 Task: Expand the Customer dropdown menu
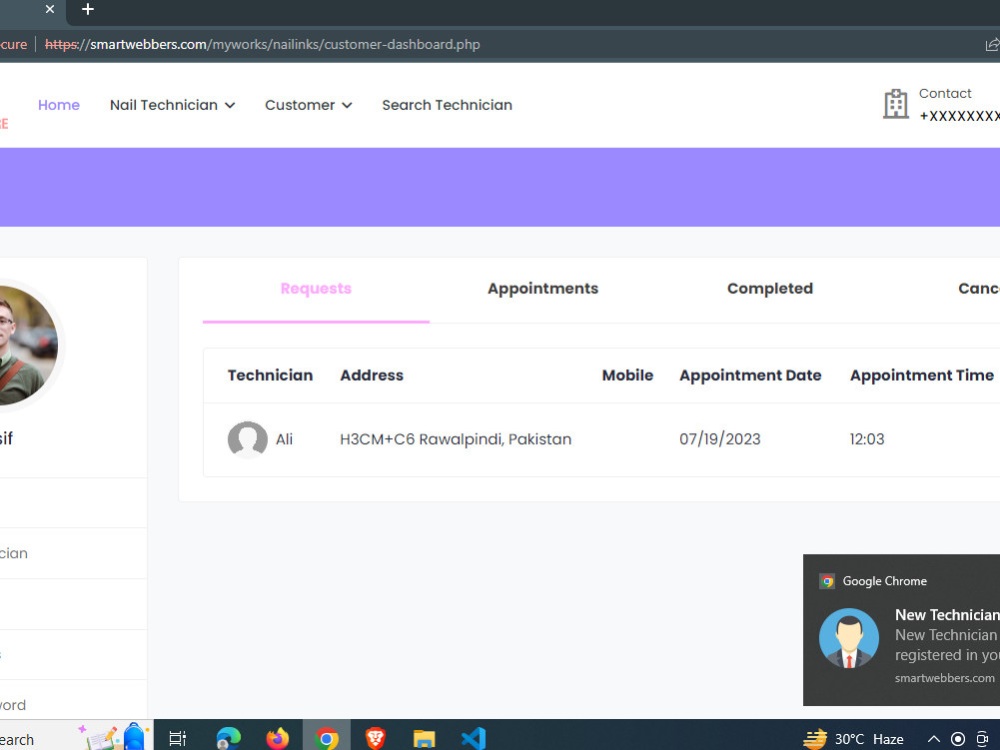click(308, 105)
